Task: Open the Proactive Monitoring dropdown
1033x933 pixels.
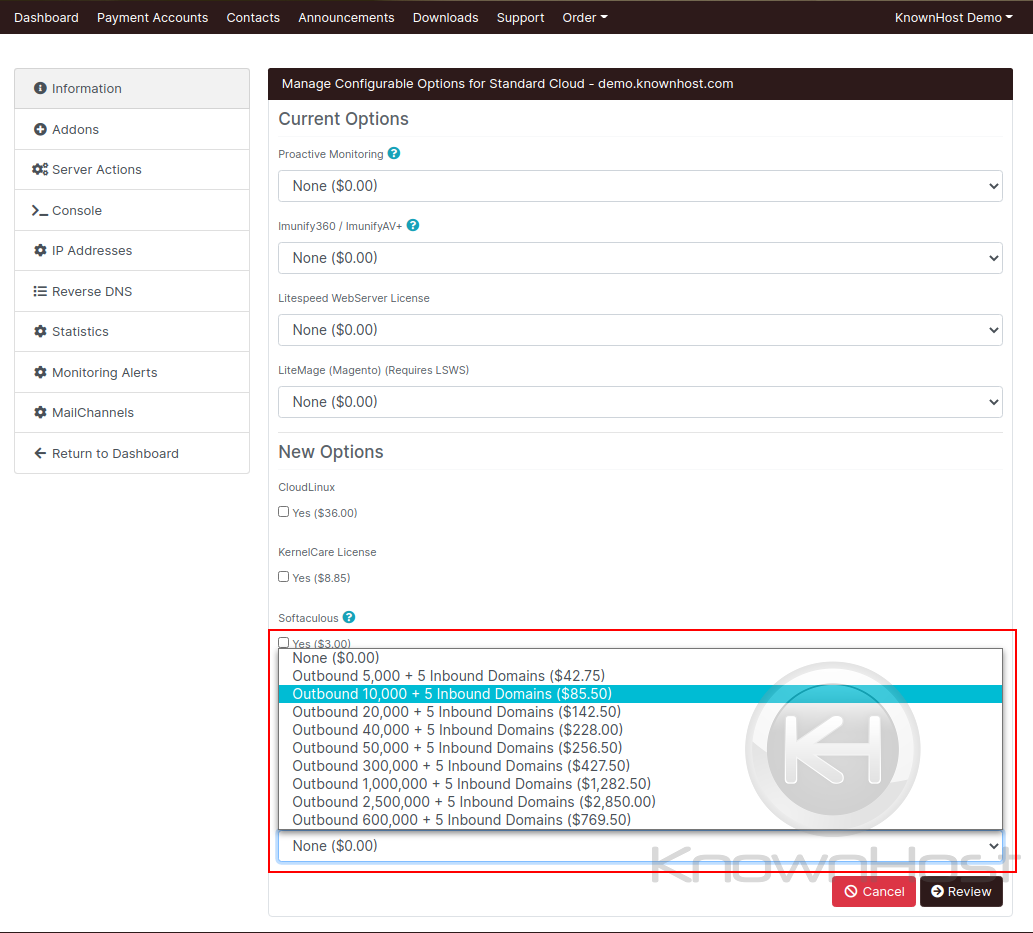Action: 640,186
